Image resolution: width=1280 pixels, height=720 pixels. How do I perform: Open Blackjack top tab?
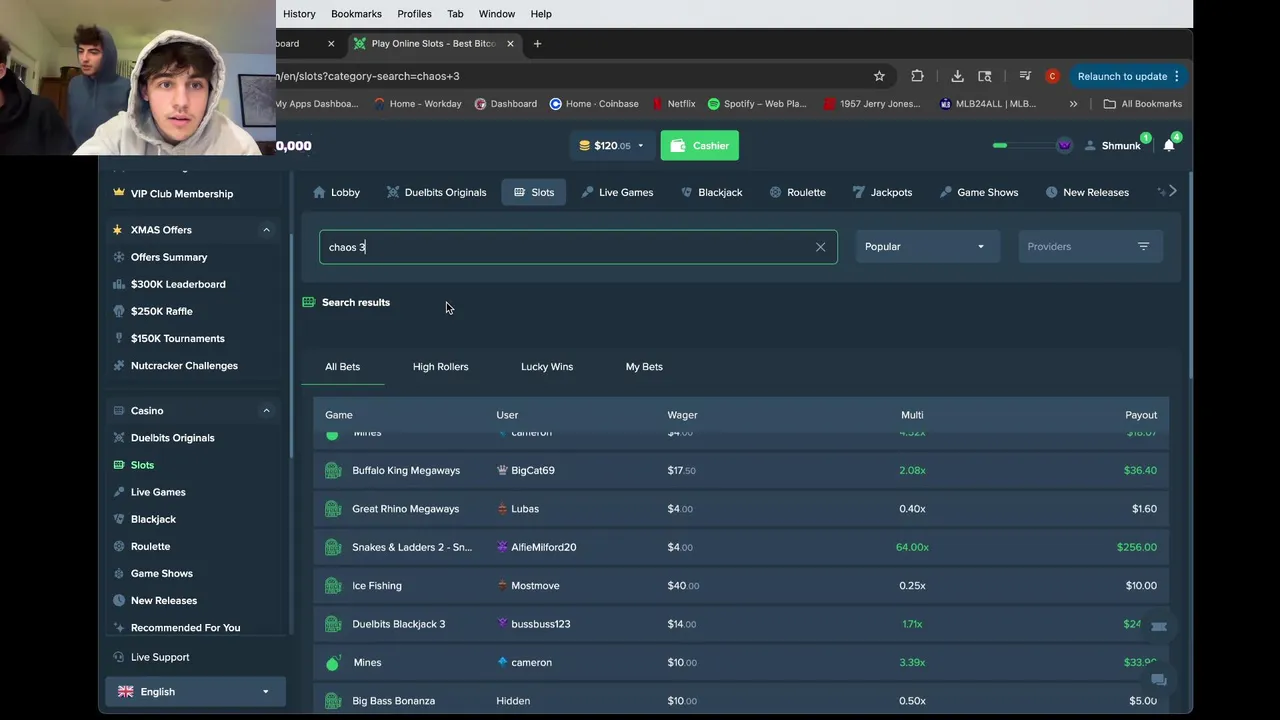[x=711, y=192]
